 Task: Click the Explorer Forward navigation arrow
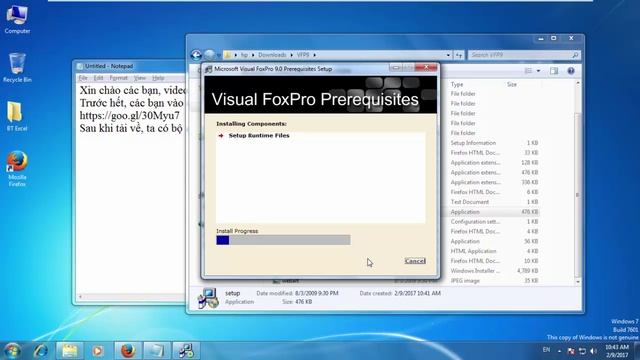[x=209, y=55]
